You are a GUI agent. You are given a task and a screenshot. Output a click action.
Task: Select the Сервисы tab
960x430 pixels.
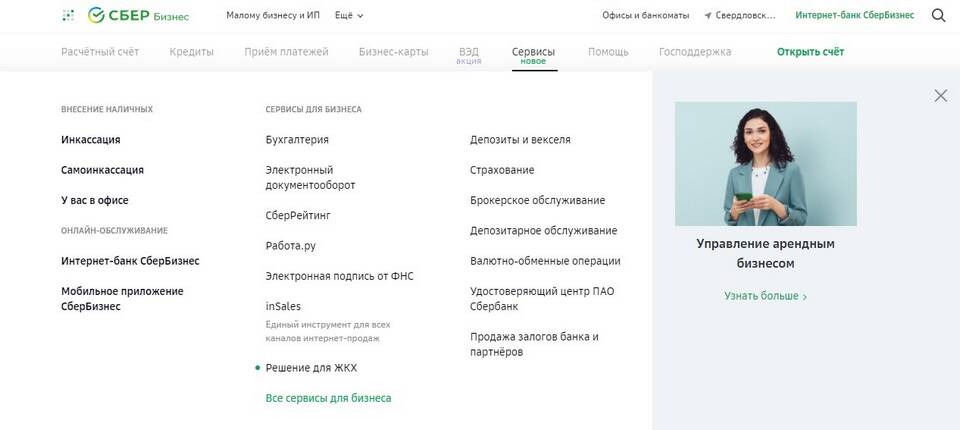(533, 52)
